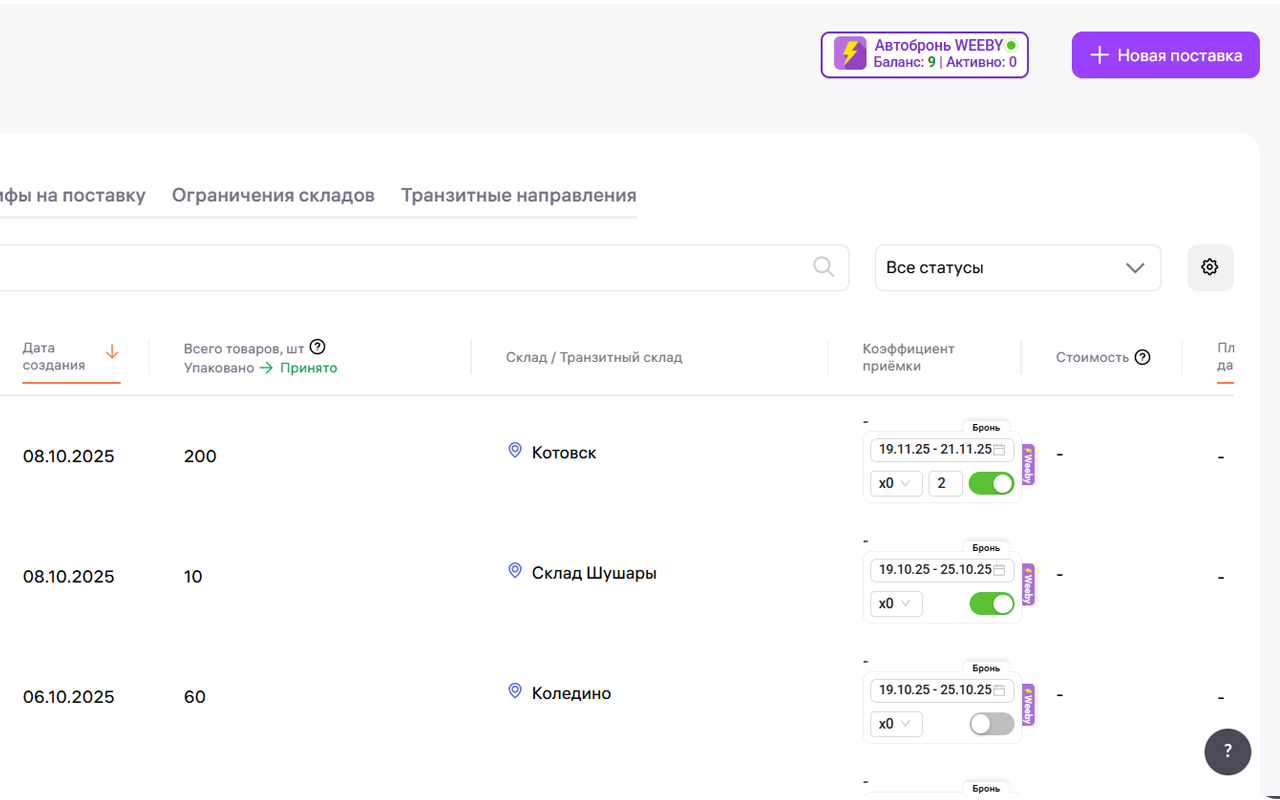1280x800 pixels.
Task: Click the orange sort arrow by Дата создания
Action: tap(112, 352)
